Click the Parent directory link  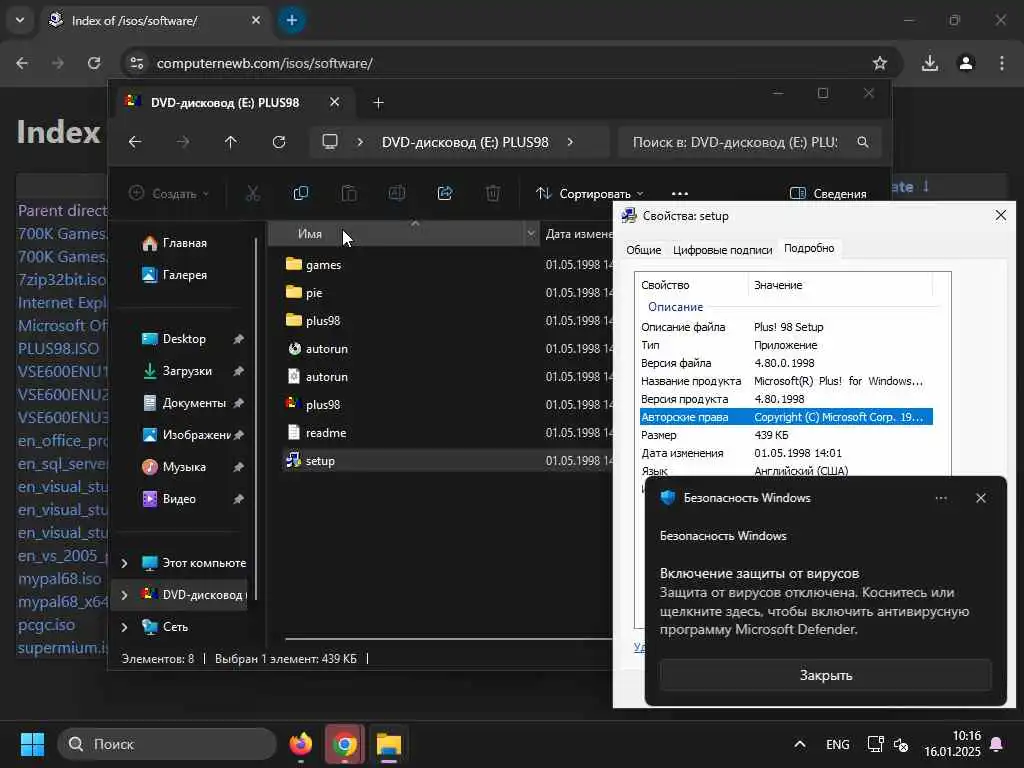[x=62, y=210]
